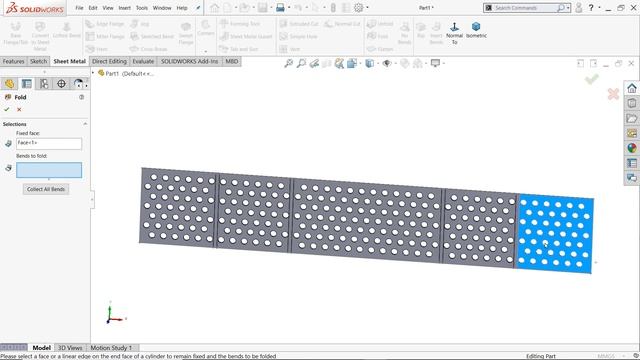The image size is (640, 360).
Task: Click the Help question mark icon
Action: pos(591,8)
